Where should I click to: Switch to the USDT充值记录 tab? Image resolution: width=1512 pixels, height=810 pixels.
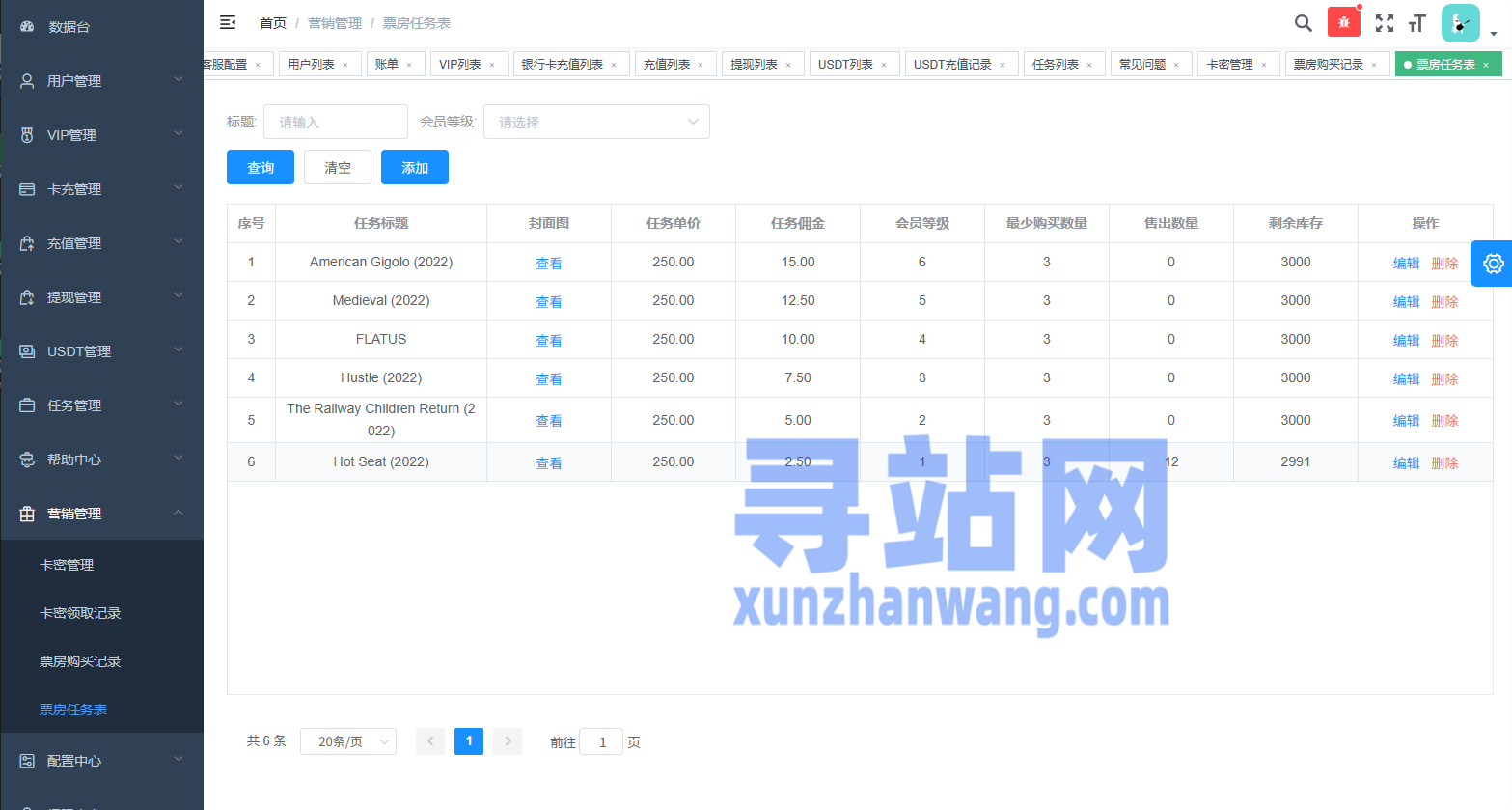(x=951, y=65)
